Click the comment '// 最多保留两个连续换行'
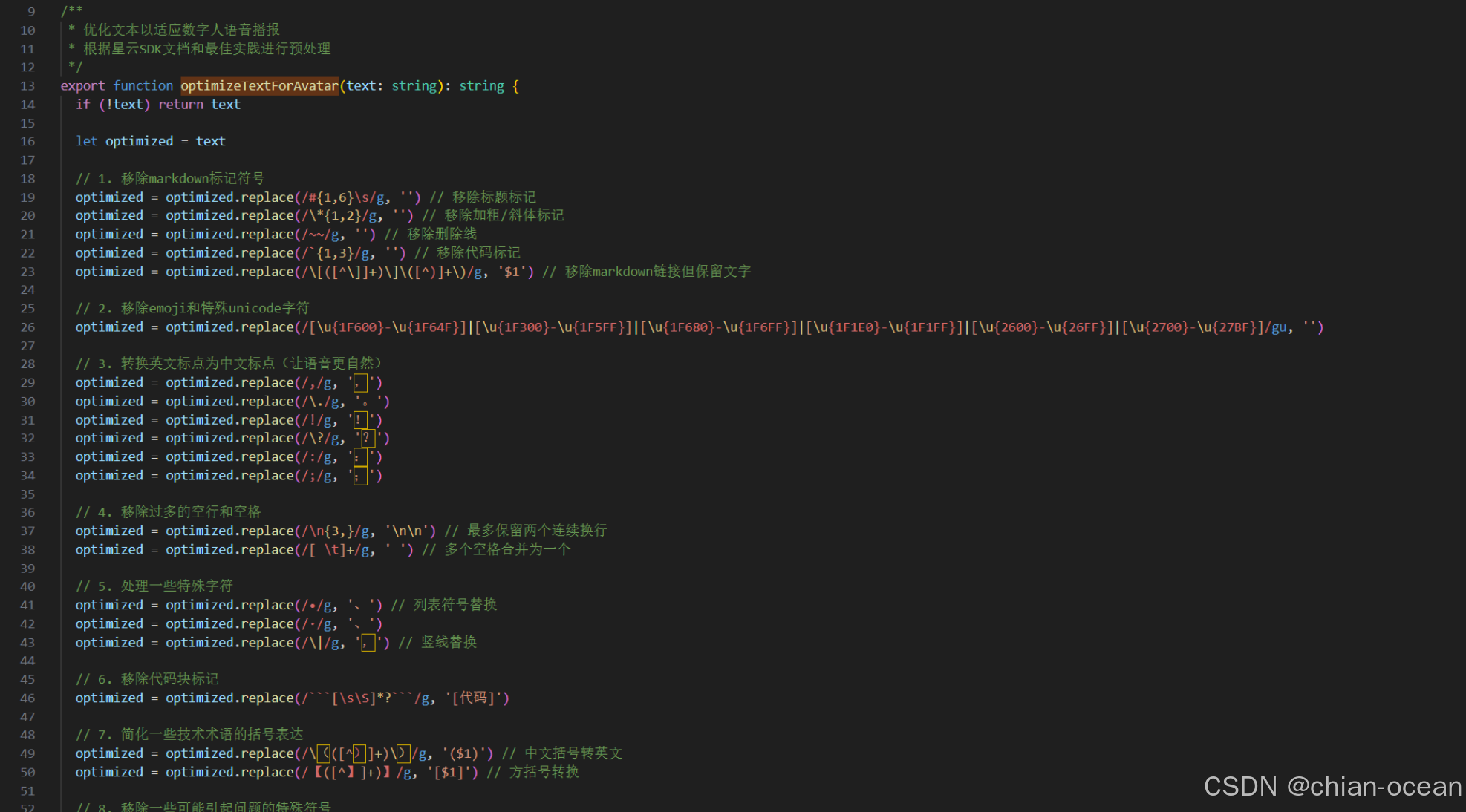This screenshot has height=812, width=1466. click(526, 530)
